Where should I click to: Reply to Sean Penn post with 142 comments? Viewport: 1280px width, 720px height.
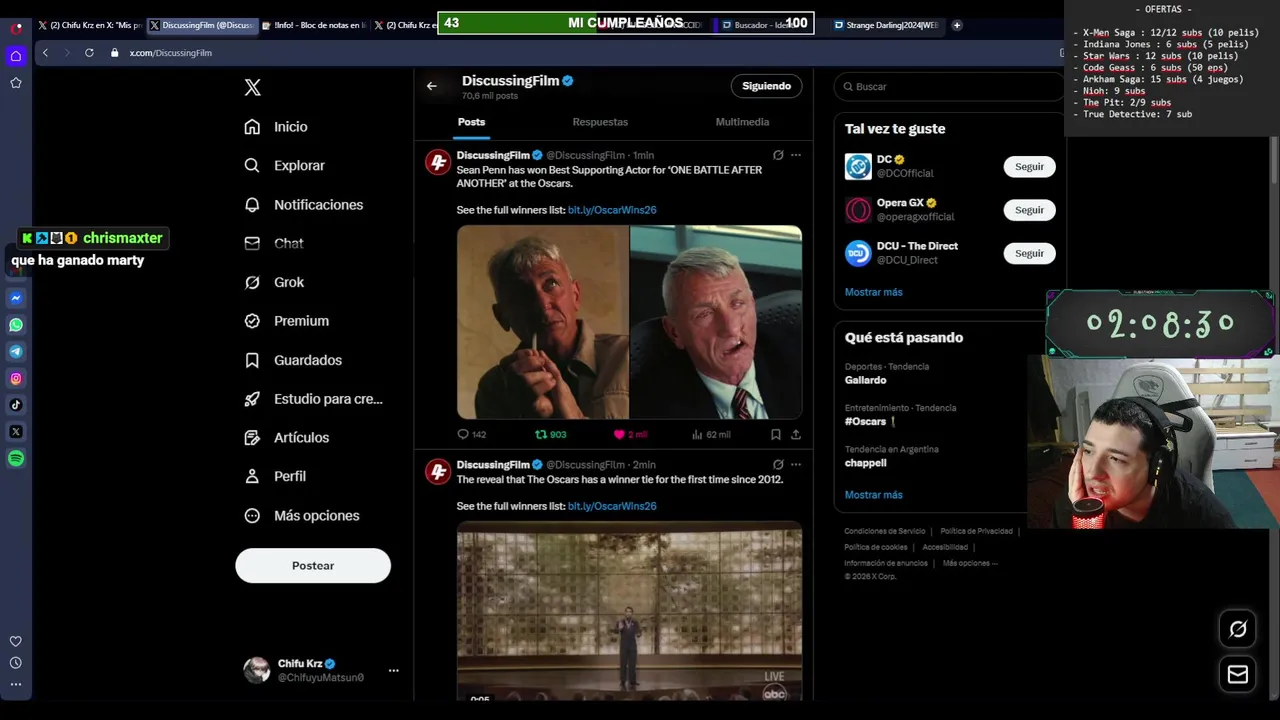tap(471, 435)
